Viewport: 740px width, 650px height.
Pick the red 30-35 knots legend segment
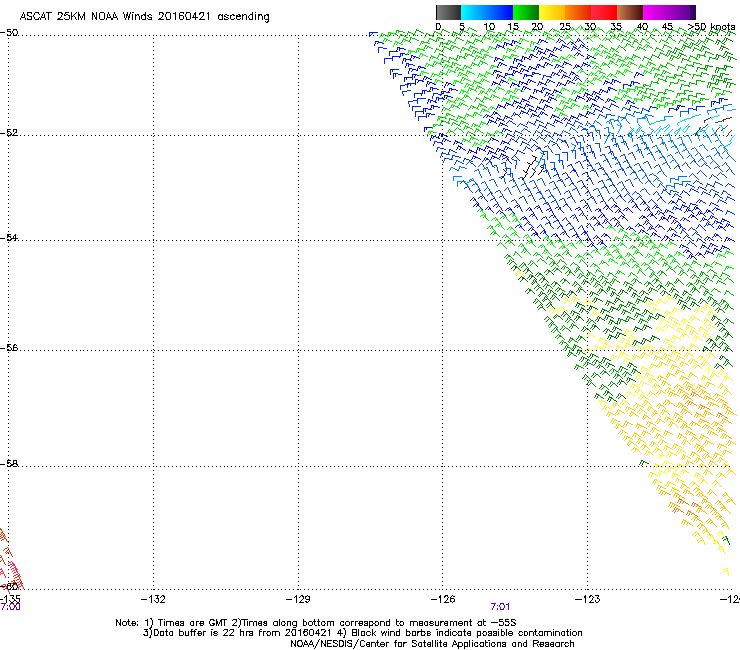click(604, 12)
